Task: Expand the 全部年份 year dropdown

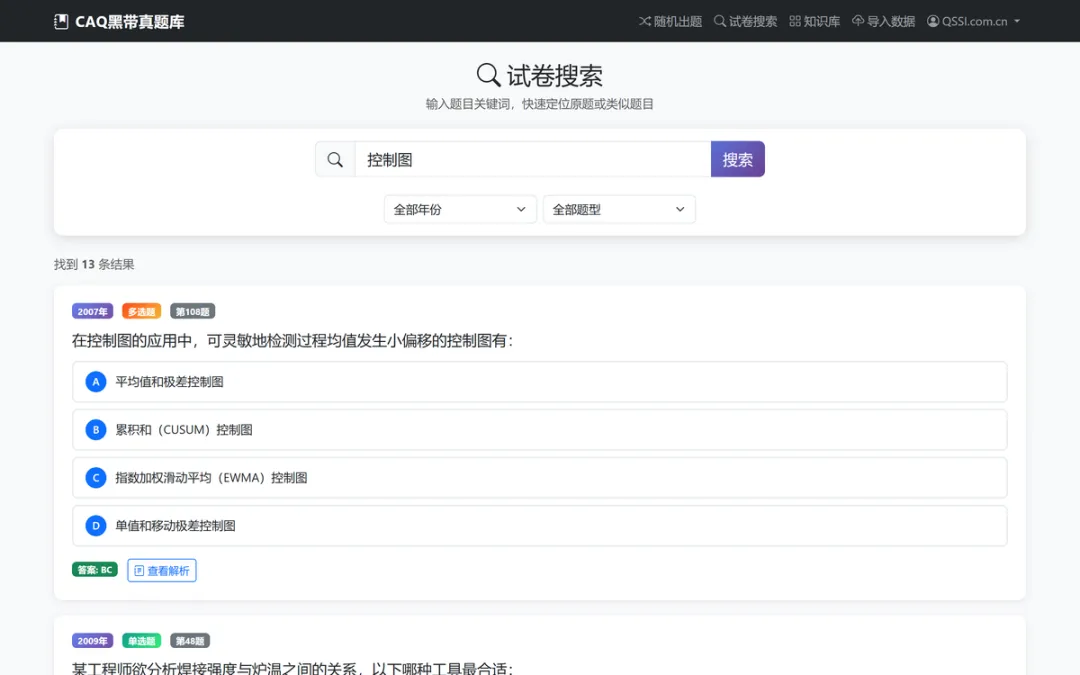Action: (460, 209)
